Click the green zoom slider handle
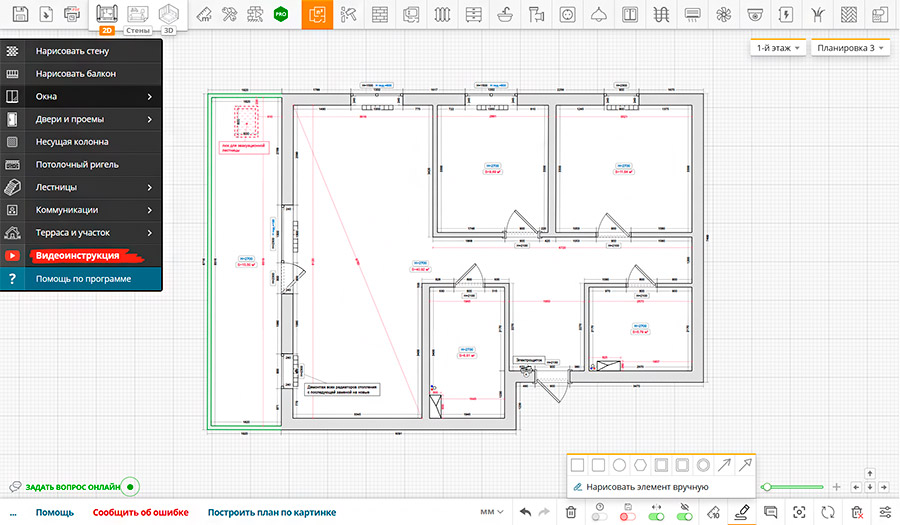 [x=766, y=487]
